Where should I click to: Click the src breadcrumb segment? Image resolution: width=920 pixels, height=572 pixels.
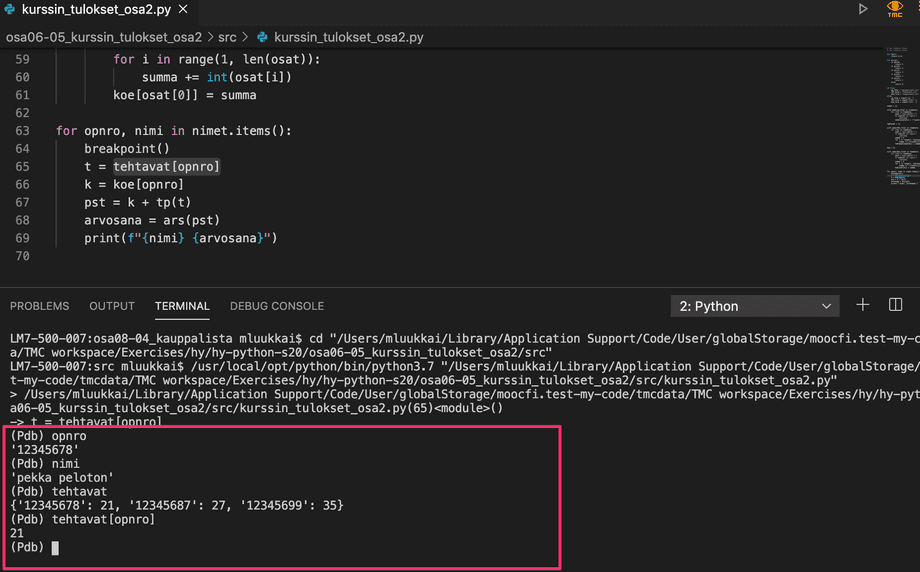pyautogui.click(x=227, y=37)
